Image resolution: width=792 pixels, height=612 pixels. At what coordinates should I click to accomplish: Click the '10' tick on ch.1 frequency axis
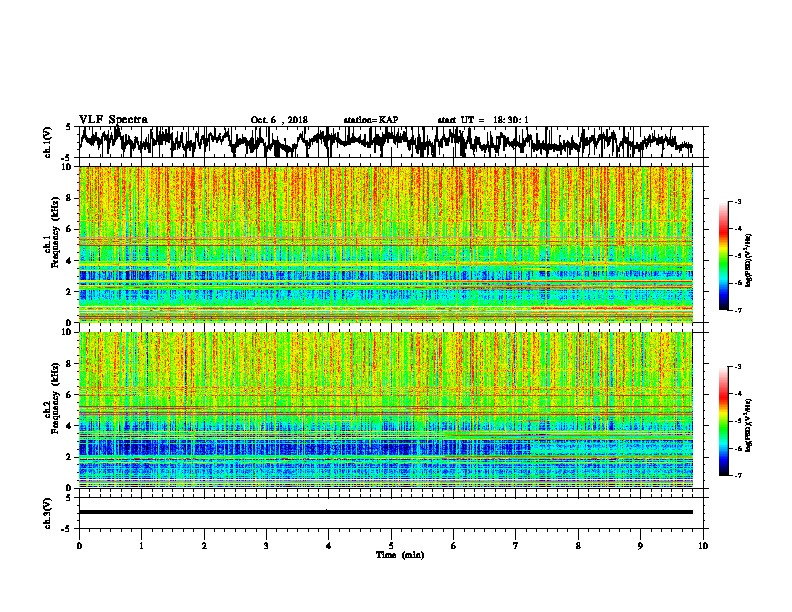click(x=68, y=167)
